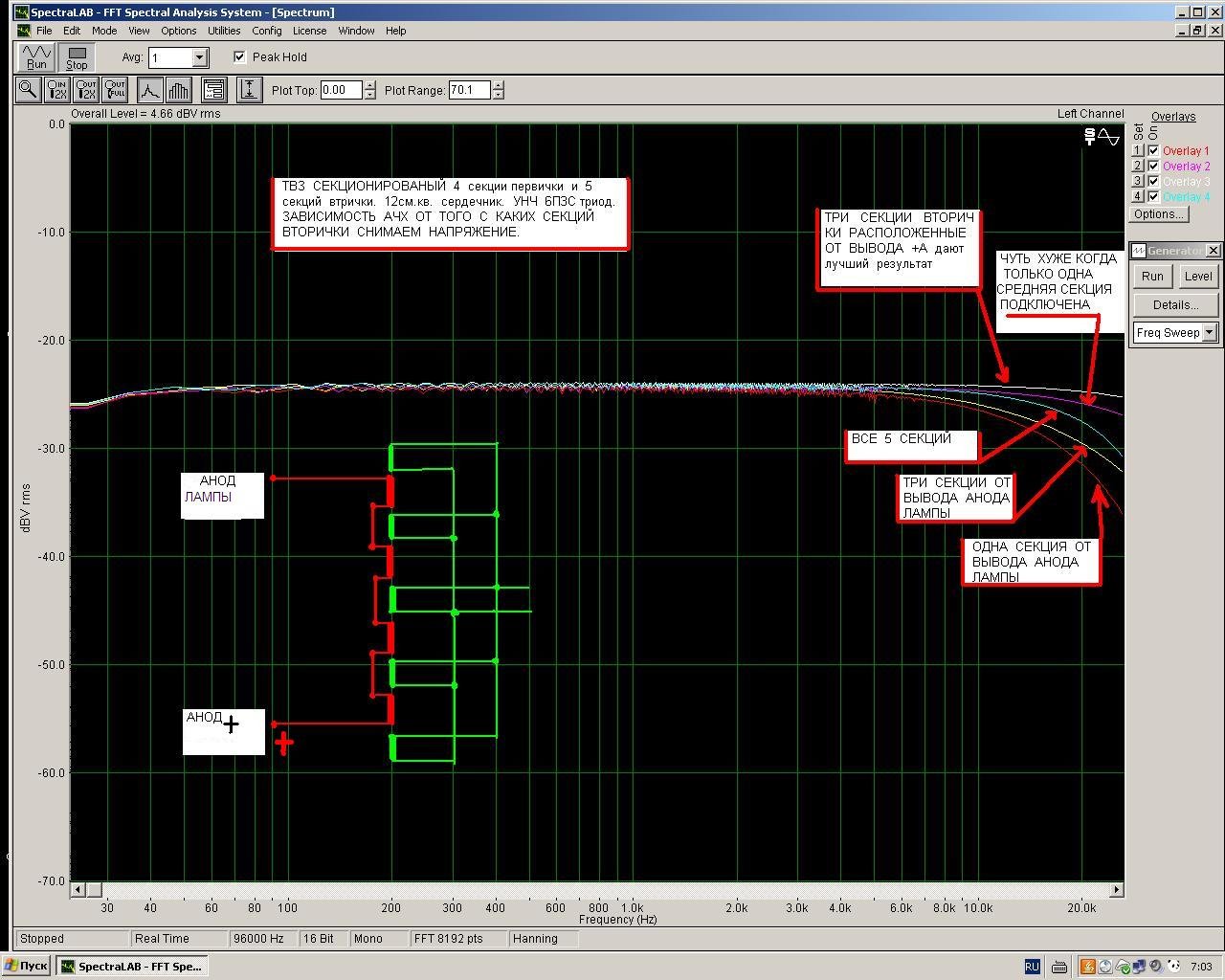Disable the Overlay 3 checkbox
The height and width of the screenshot is (980, 1225).
1154,182
